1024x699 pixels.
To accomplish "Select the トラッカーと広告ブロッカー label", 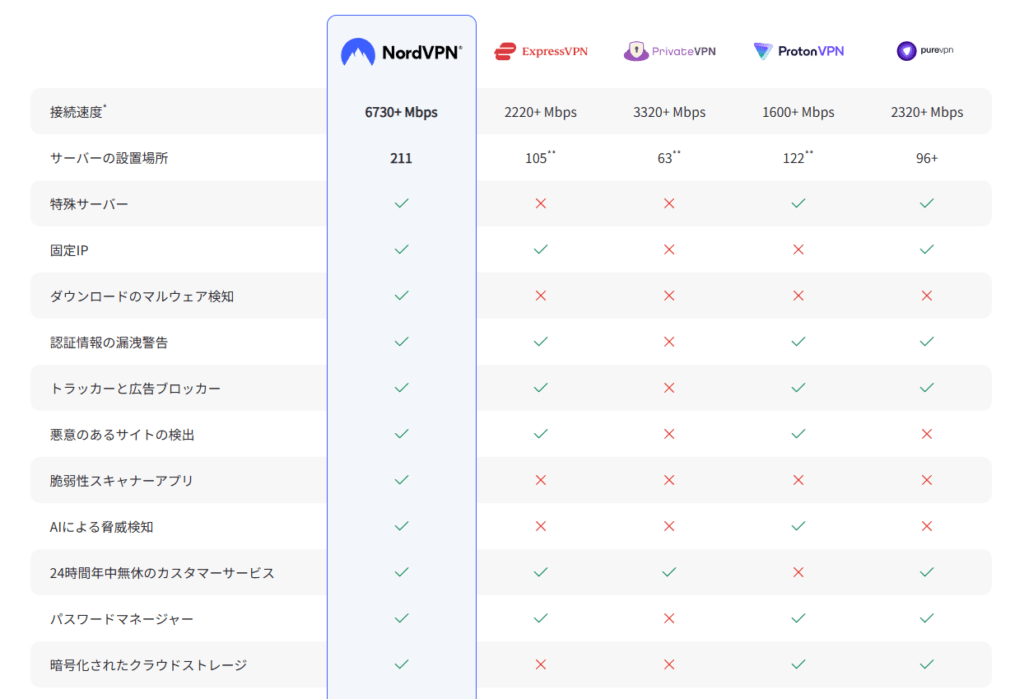I will [135, 389].
